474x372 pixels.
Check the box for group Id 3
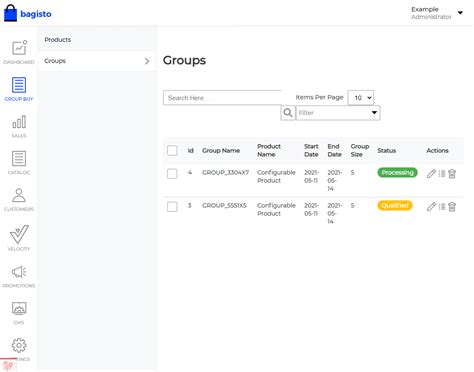click(172, 207)
